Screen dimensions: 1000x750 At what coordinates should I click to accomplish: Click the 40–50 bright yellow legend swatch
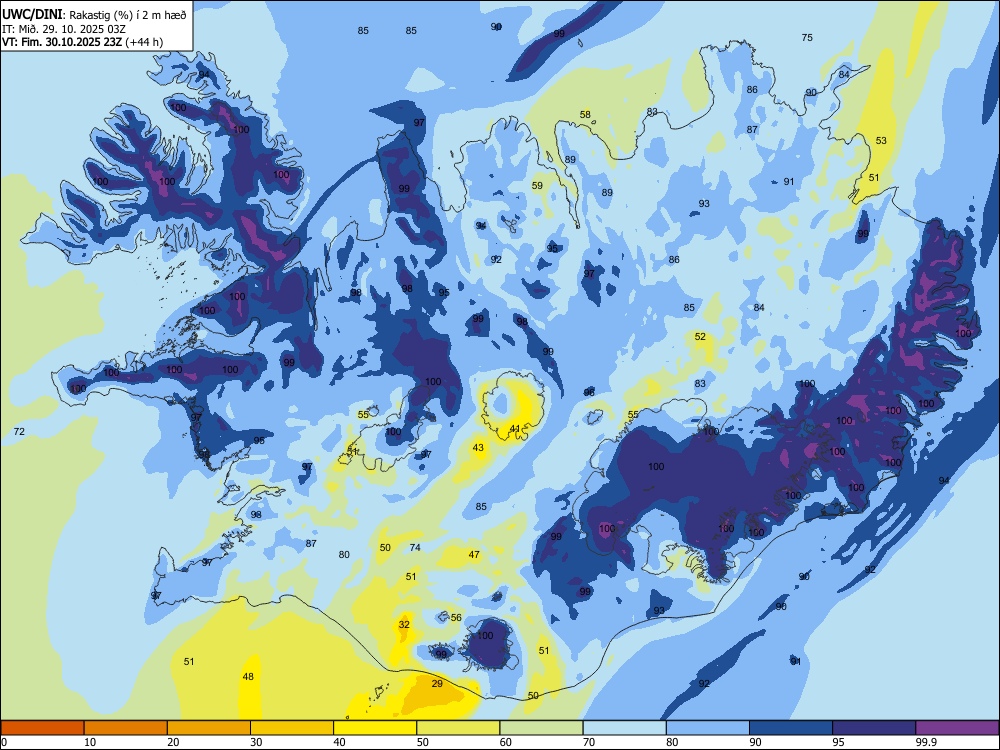tap(375, 728)
